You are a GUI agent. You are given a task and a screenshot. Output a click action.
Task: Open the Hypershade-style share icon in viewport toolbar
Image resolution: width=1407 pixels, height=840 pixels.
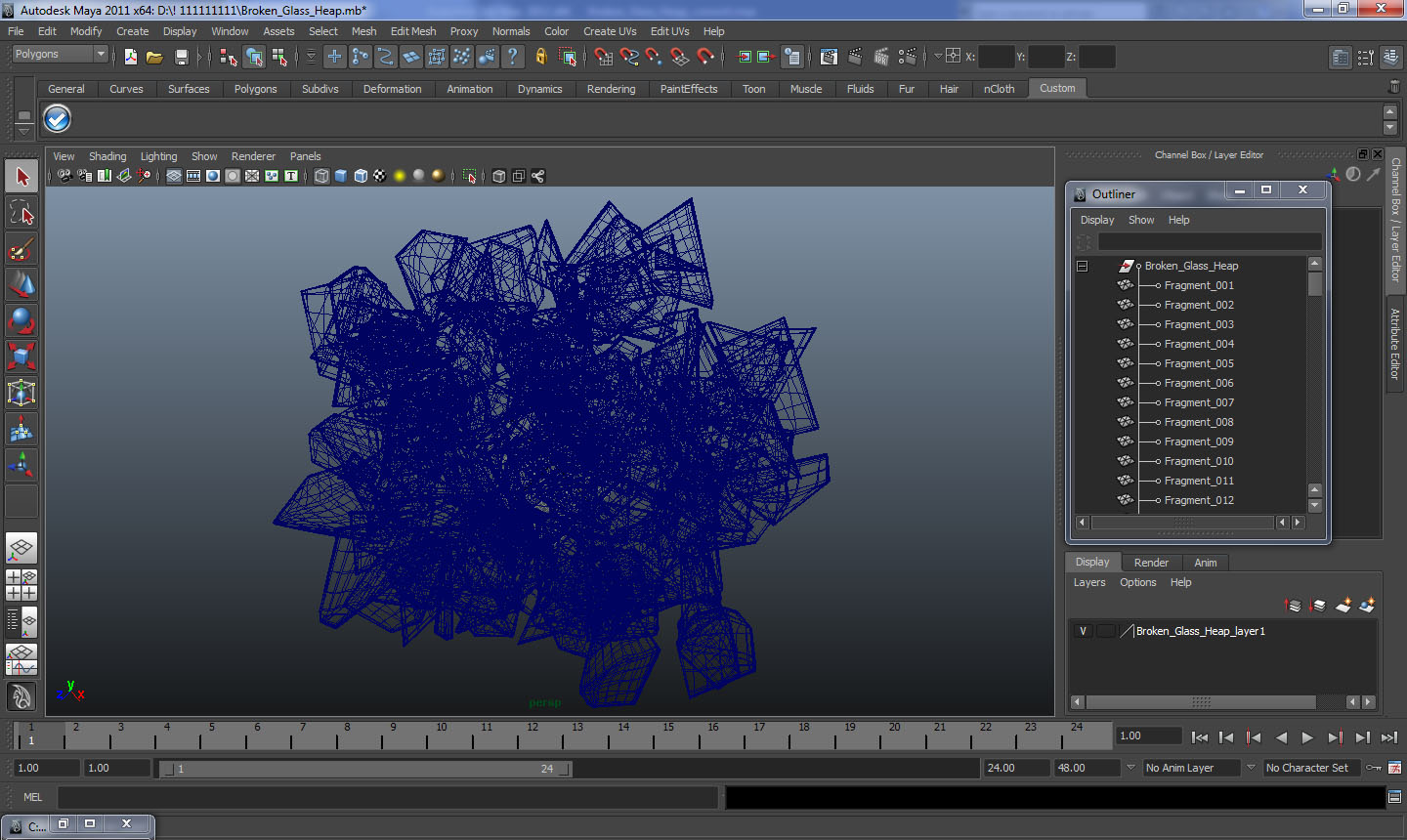click(537, 176)
